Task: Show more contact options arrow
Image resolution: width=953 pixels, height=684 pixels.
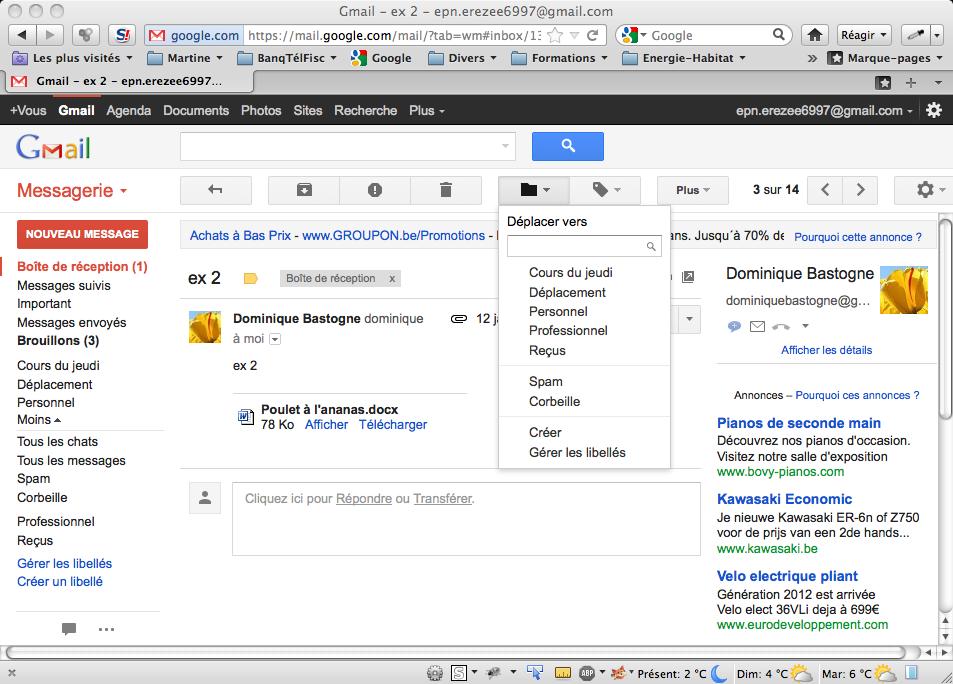Action: click(805, 326)
